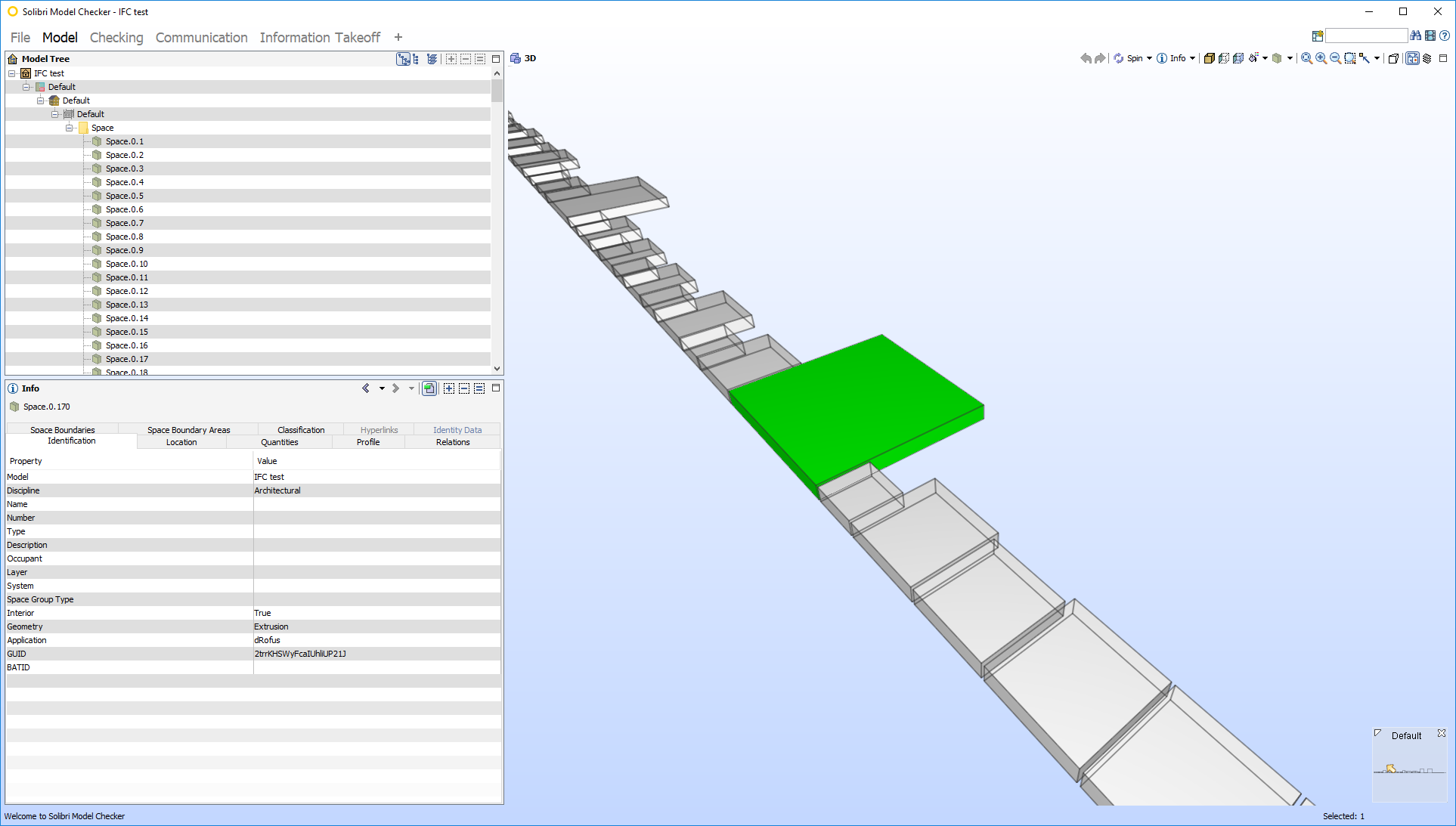Click the Spin navigation mode icon
Screen dimensions: 1456x826
tap(1119, 58)
